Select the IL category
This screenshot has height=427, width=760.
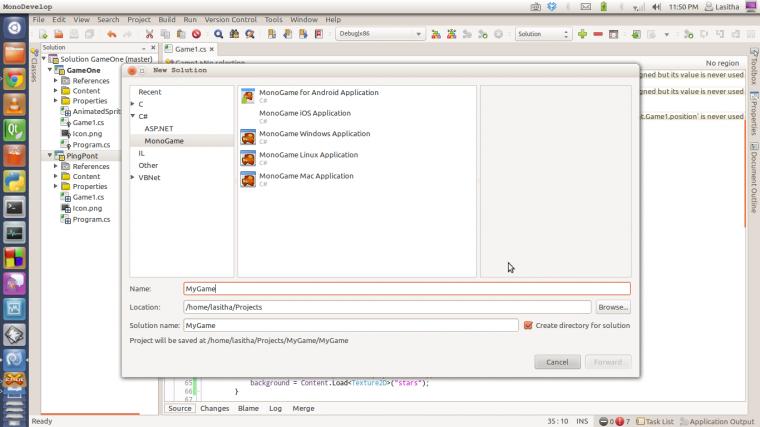click(x=142, y=153)
